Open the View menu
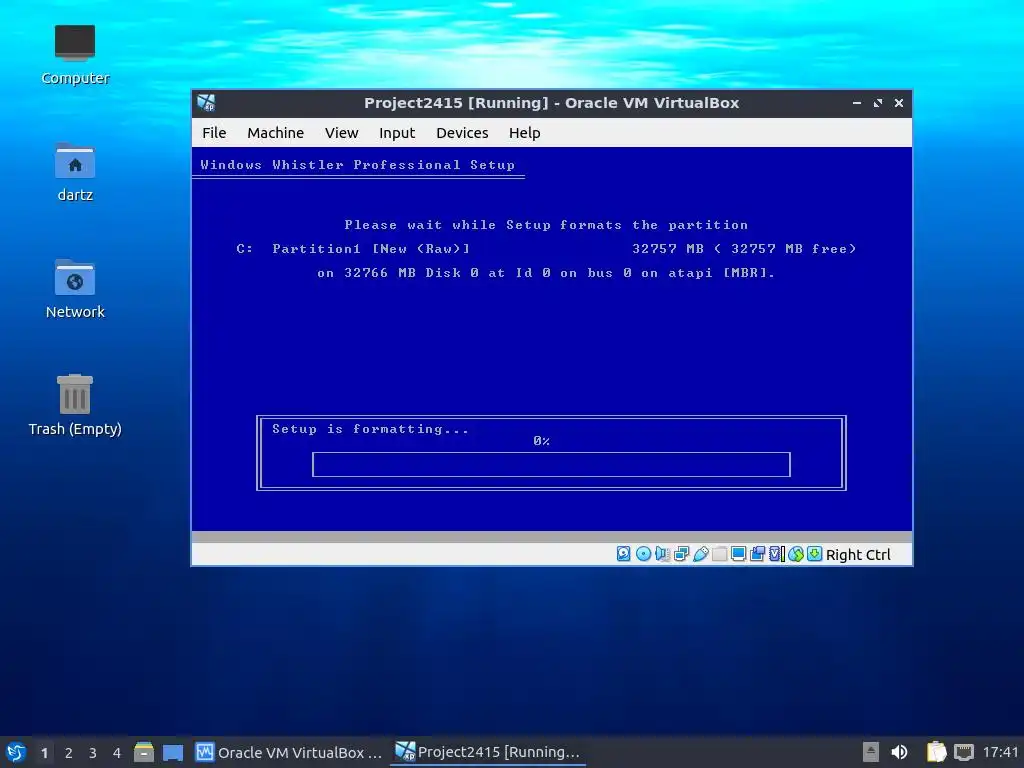Viewport: 1024px width, 768px height. click(x=342, y=133)
